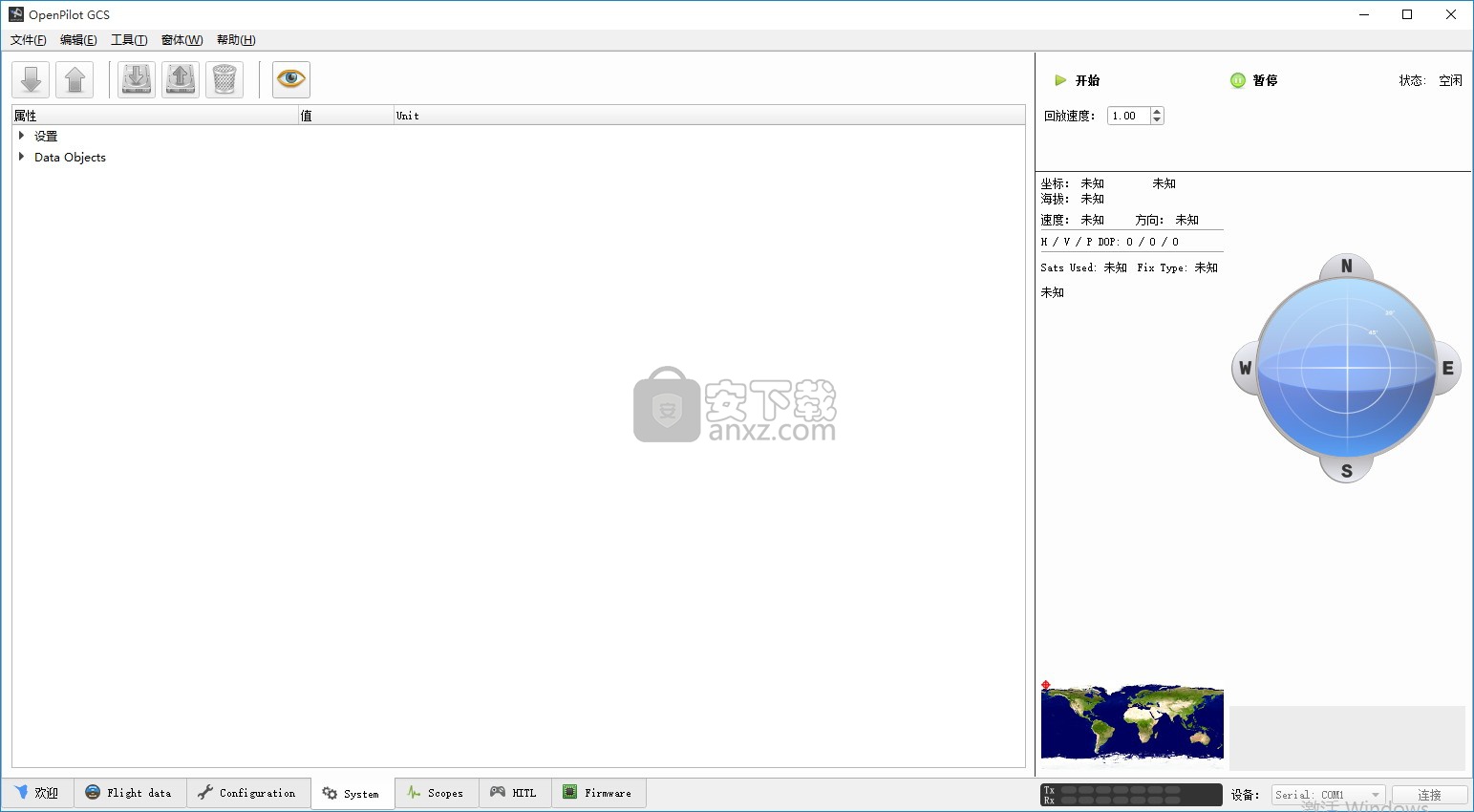
Task: Open the Serial: COM1 device dropdown
Action: pos(1328,795)
